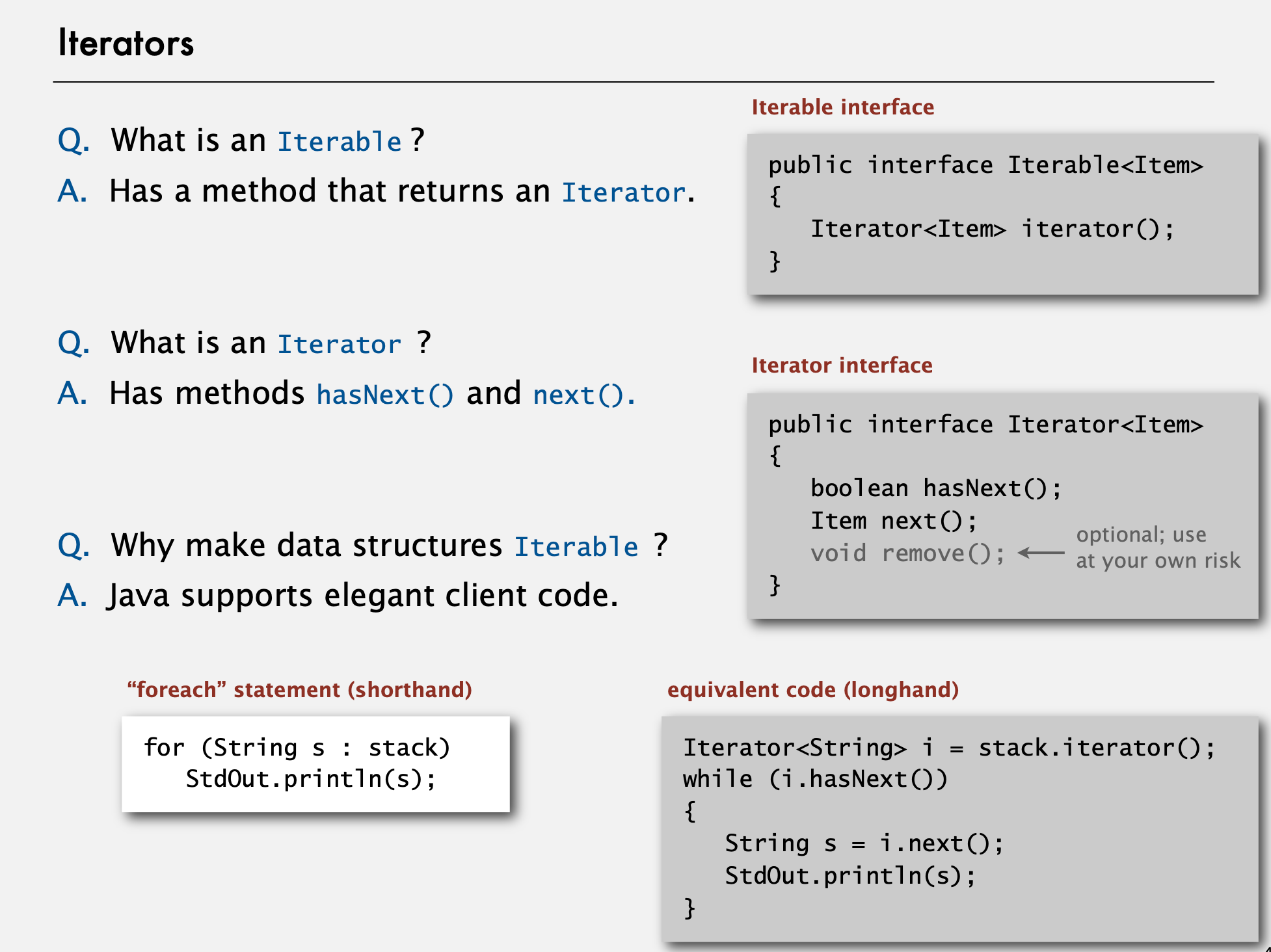Click the equivalent code (longhand) heading
Image resolution: width=1271 pixels, height=952 pixels.
coord(812,689)
